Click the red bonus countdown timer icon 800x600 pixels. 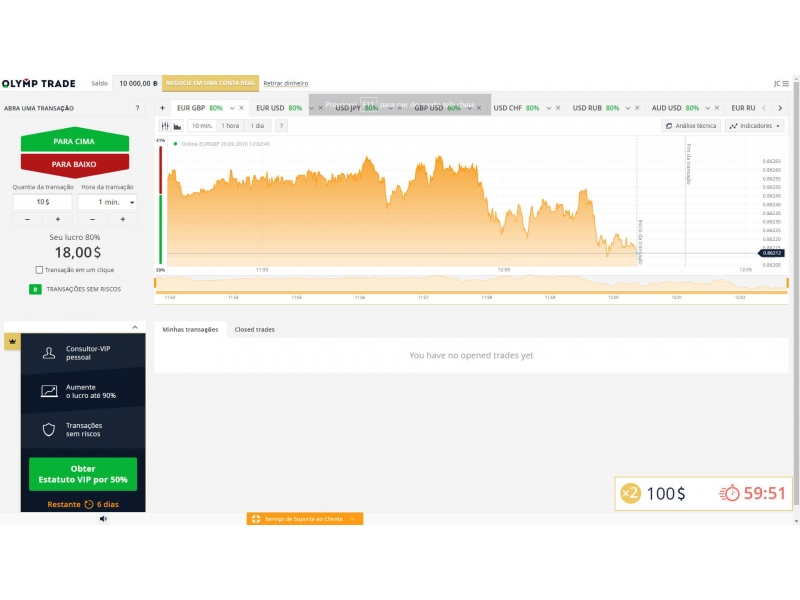coord(729,493)
